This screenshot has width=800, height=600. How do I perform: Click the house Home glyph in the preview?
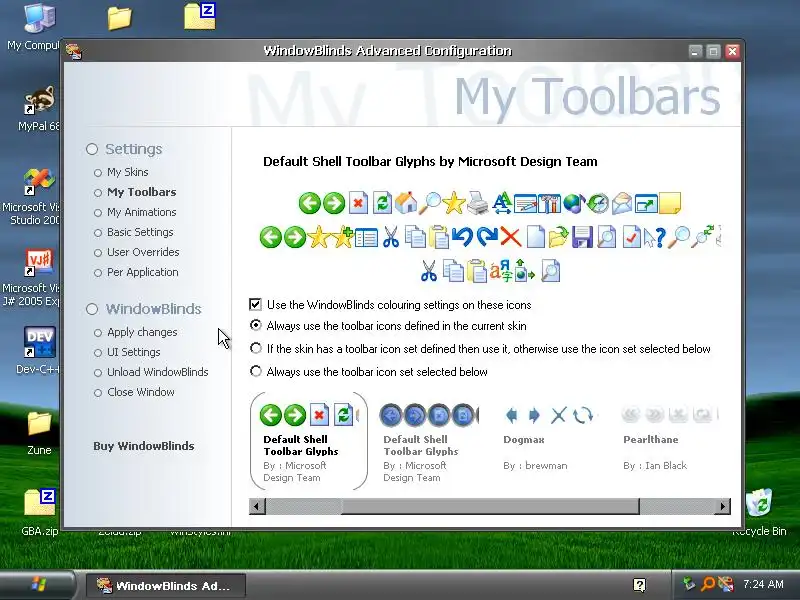point(406,203)
